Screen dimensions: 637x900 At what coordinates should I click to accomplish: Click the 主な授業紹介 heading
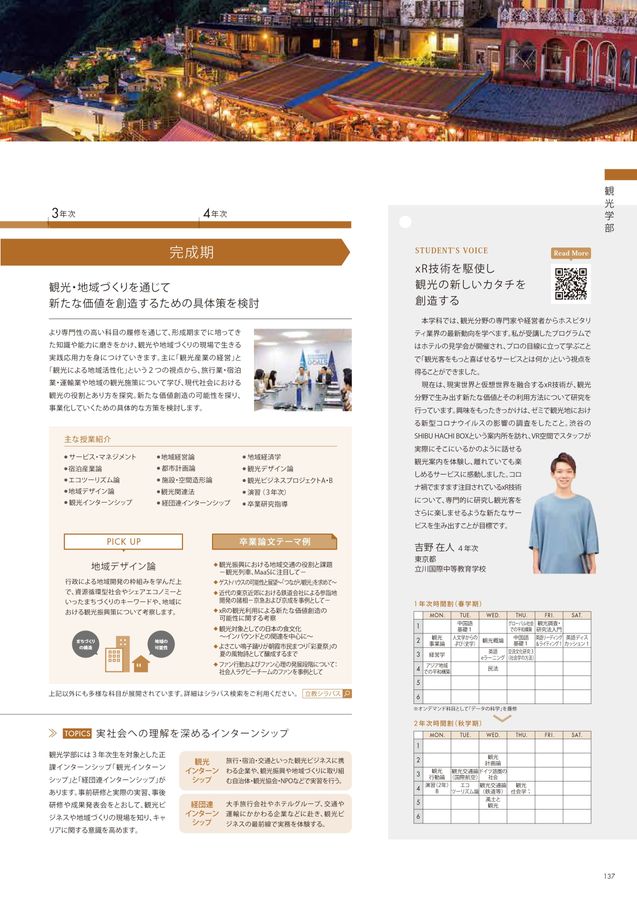(87, 439)
